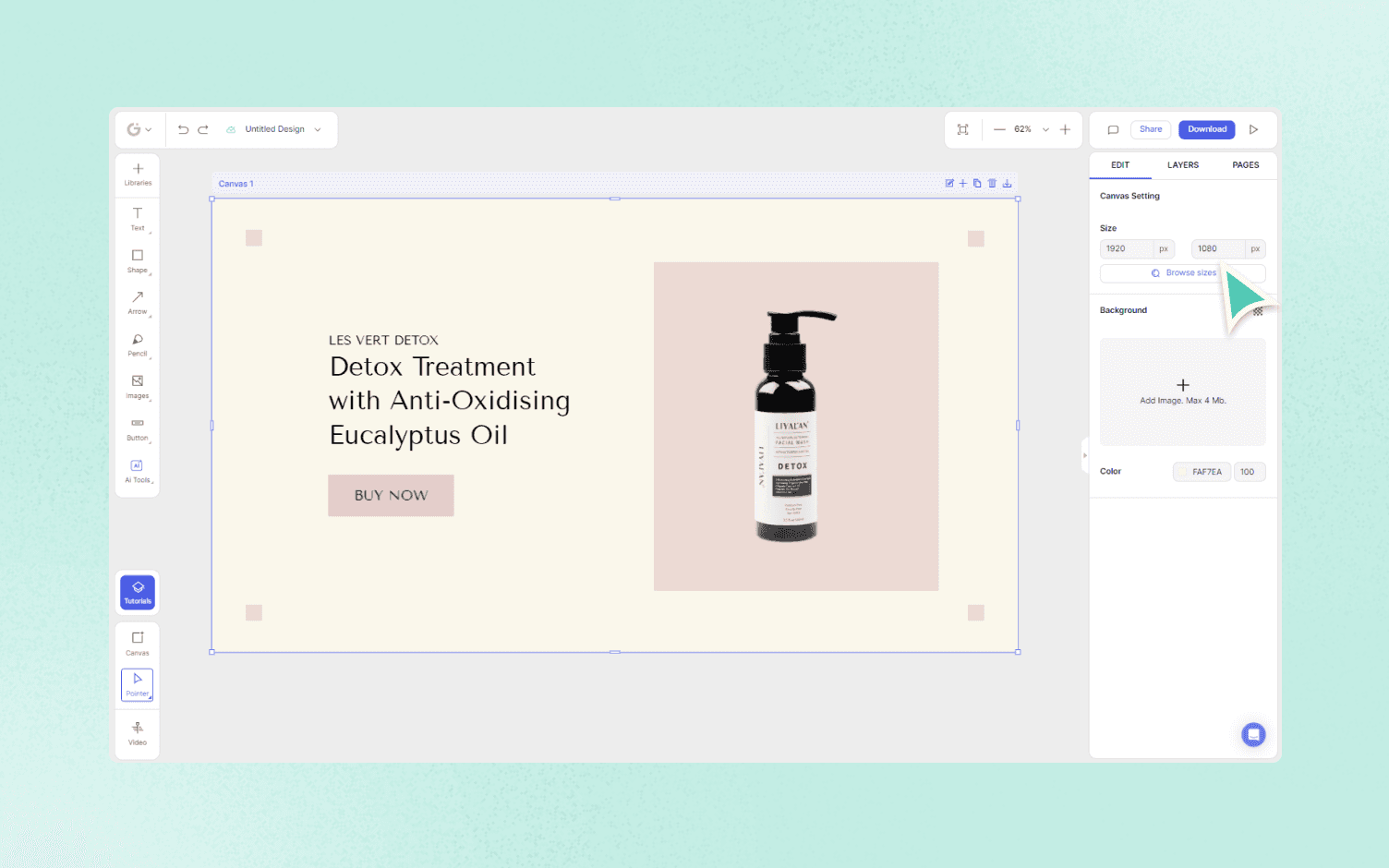1389x868 pixels.
Task: Open the app logo main menu dropdown
Action: tap(139, 129)
